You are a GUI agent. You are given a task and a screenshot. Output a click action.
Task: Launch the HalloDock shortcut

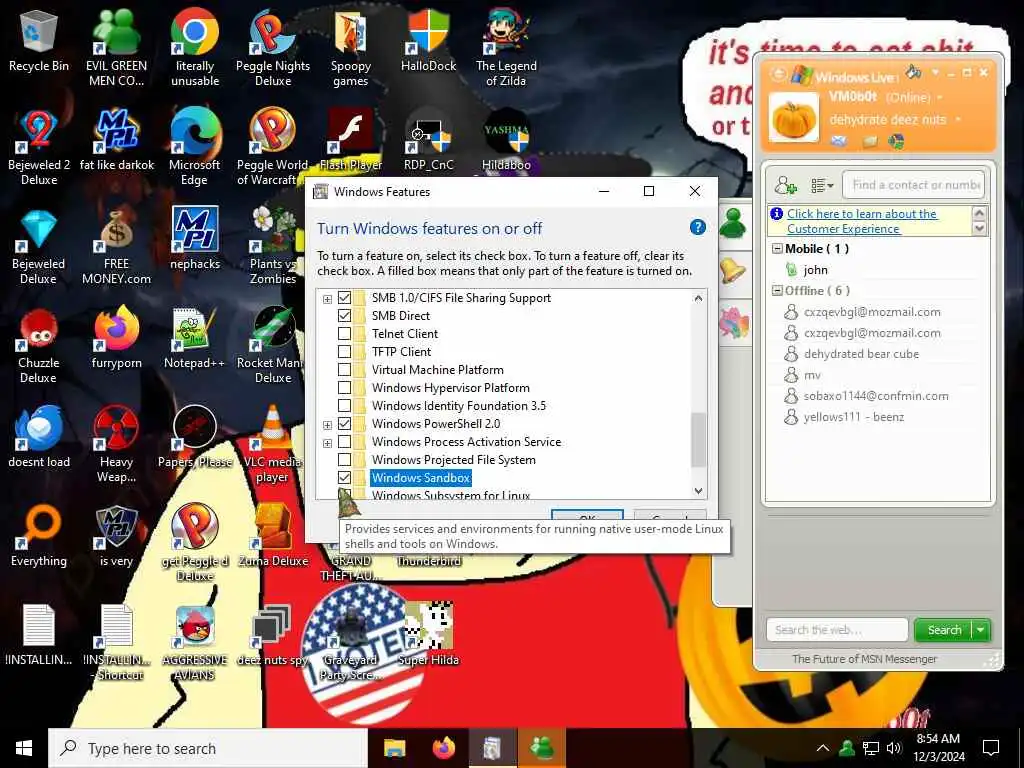tap(428, 40)
